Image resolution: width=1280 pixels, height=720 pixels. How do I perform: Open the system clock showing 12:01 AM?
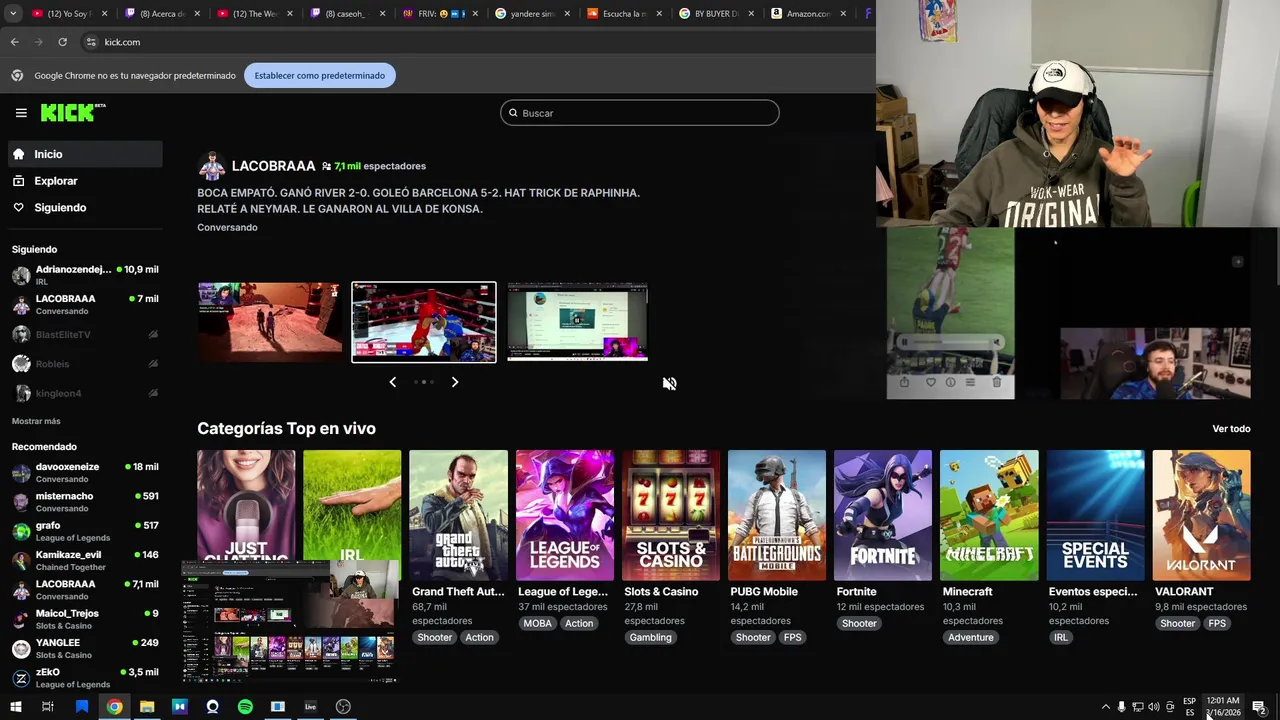[1223, 707]
